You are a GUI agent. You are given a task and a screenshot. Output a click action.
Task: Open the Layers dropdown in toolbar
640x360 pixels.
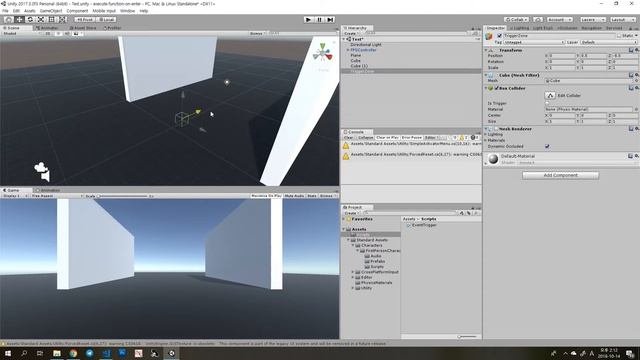(x=592, y=20)
